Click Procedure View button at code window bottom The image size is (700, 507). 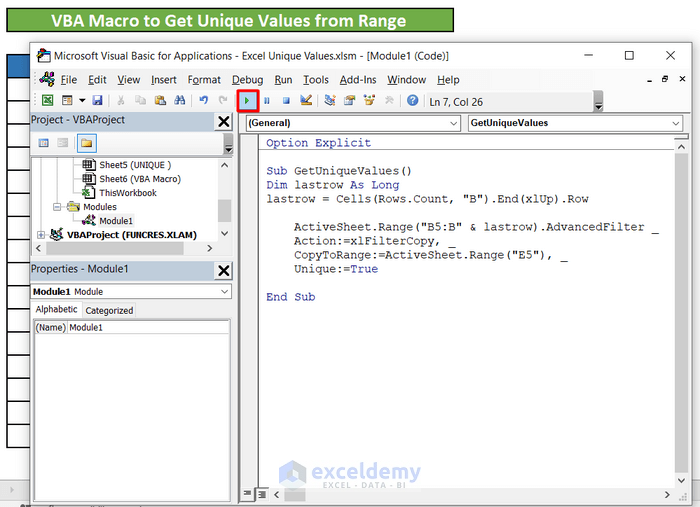pyautogui.click(x=247, y=493)
